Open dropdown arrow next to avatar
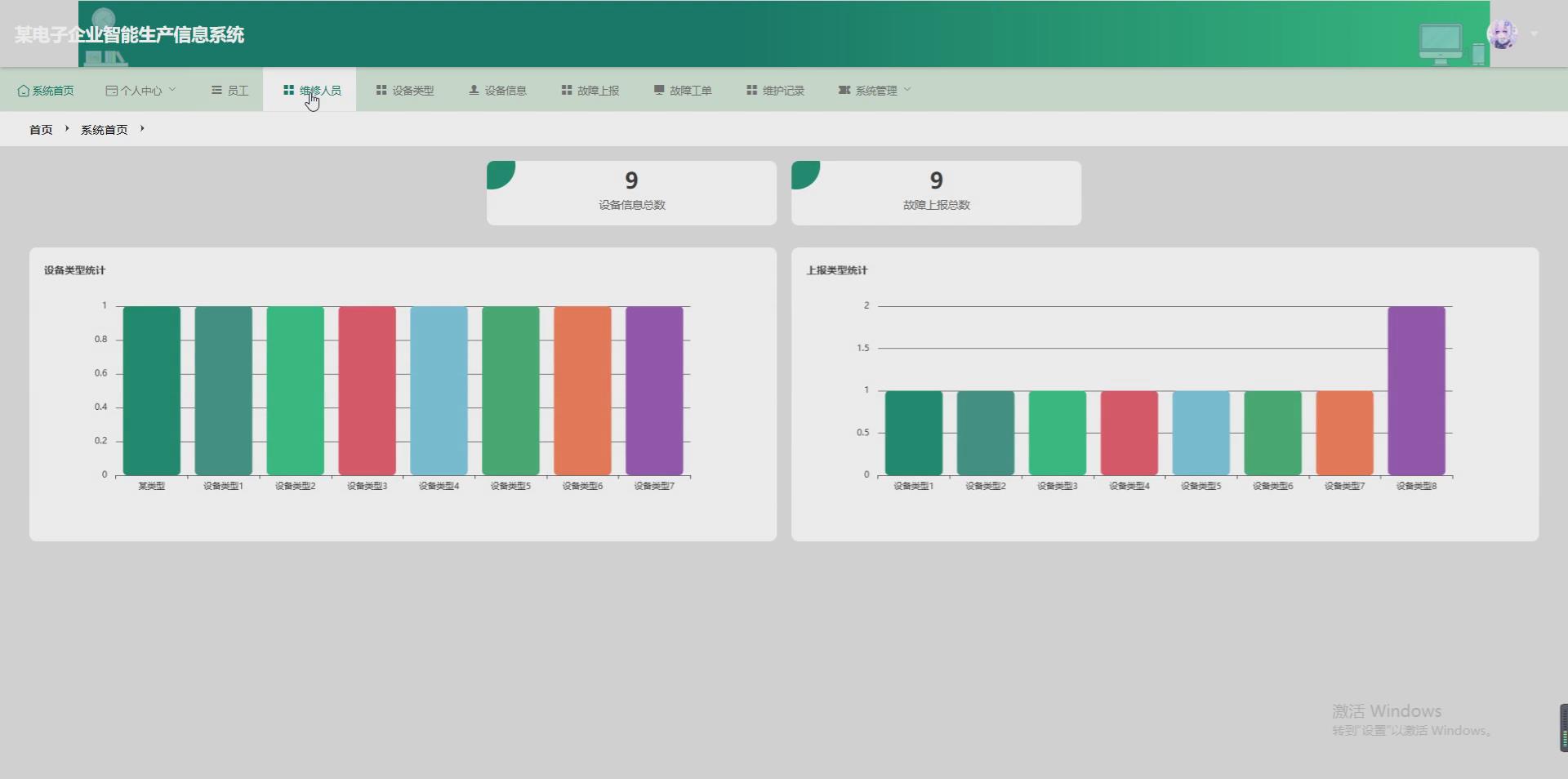 click(1535, 34)
